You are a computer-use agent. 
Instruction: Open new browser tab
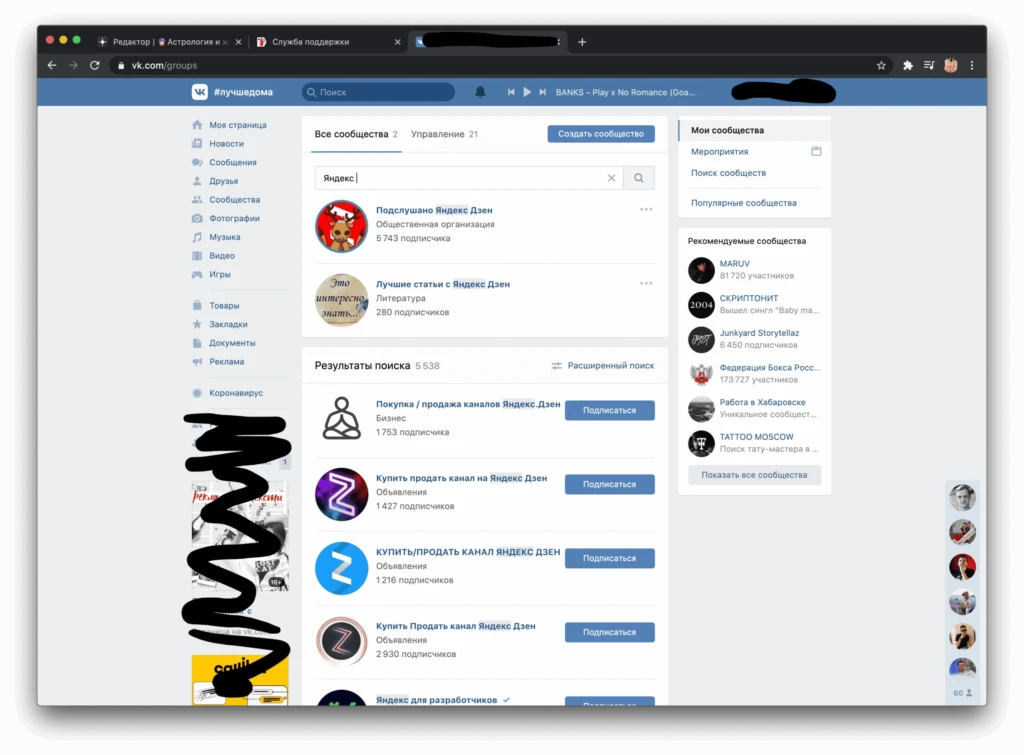582,42
